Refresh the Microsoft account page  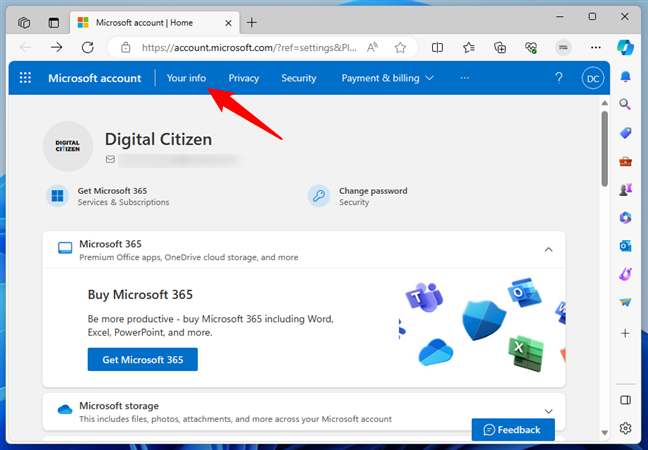(x=88, y=48)
